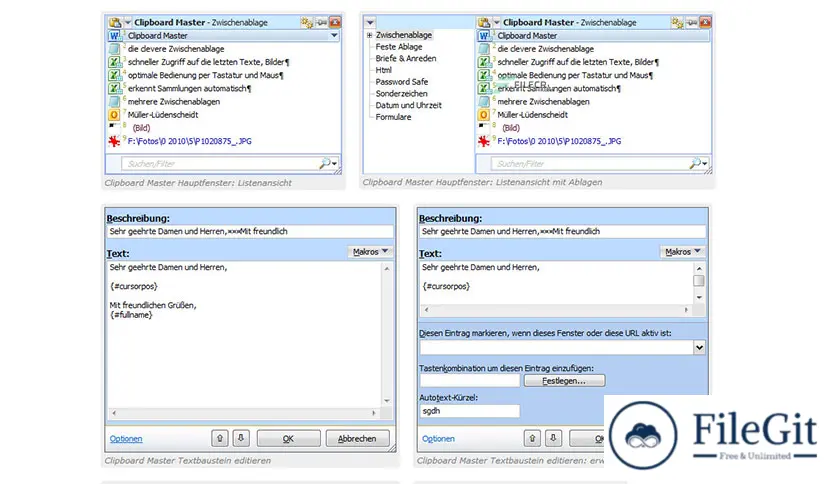836x484 pixels.
Task: Select 'Formulare' in the Ablagen tree
Action: [x=393, y=117]
